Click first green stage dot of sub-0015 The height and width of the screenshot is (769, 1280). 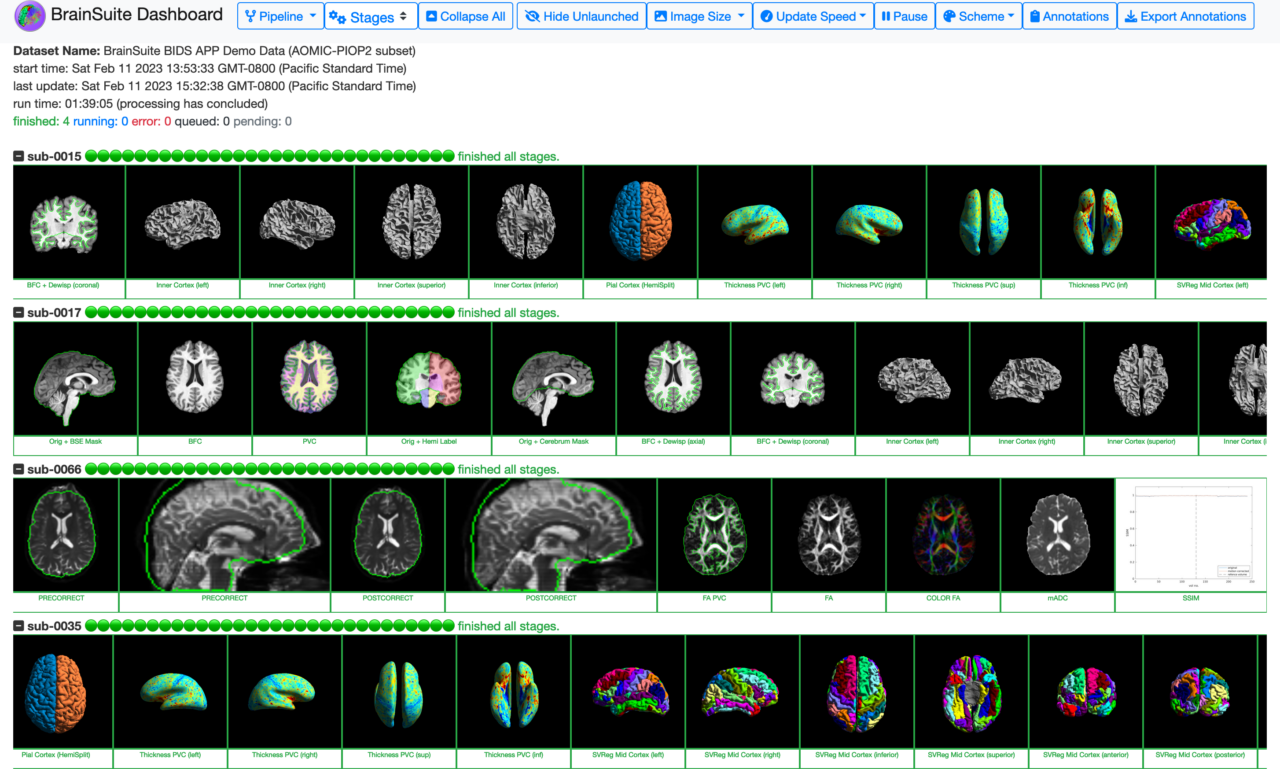click(x=91, y=156)
